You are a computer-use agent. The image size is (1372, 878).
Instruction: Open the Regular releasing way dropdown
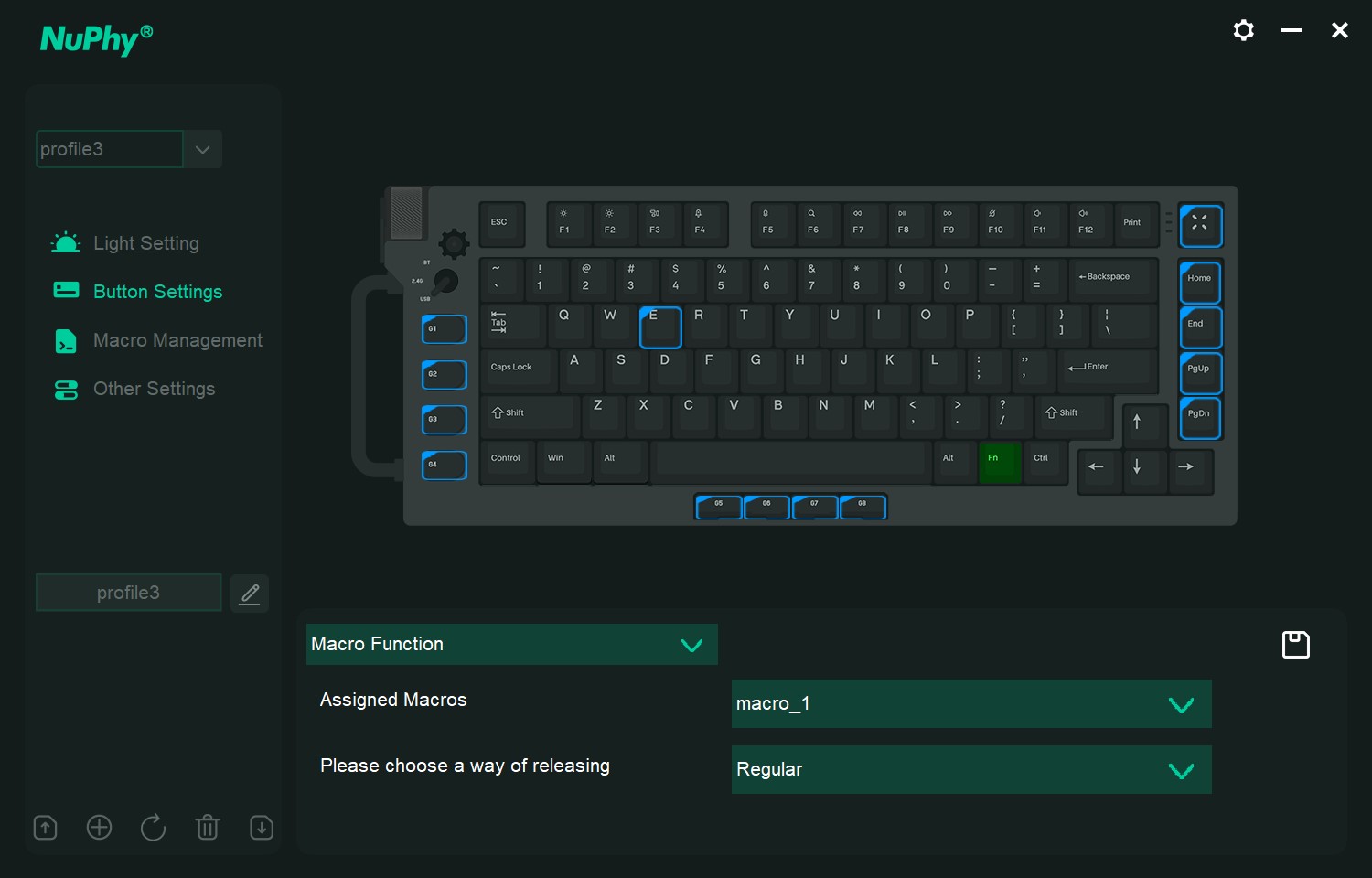[x=971, y=769]
